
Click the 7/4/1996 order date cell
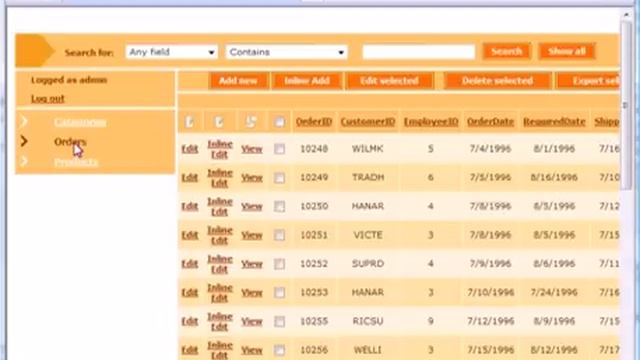490,149
